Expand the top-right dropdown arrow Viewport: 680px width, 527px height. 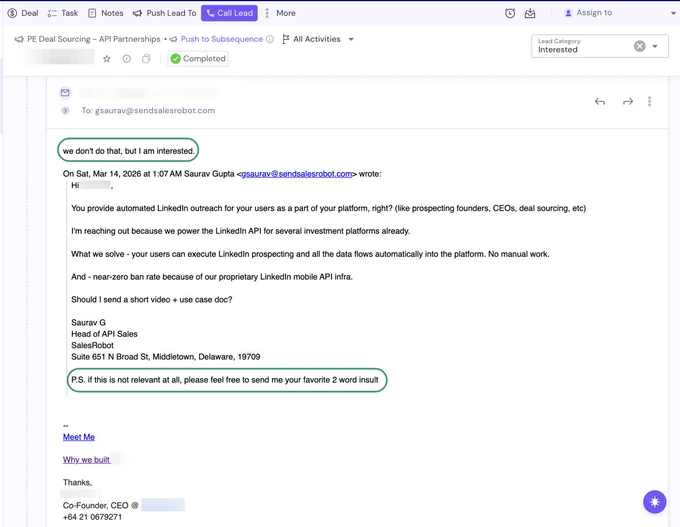673,13
